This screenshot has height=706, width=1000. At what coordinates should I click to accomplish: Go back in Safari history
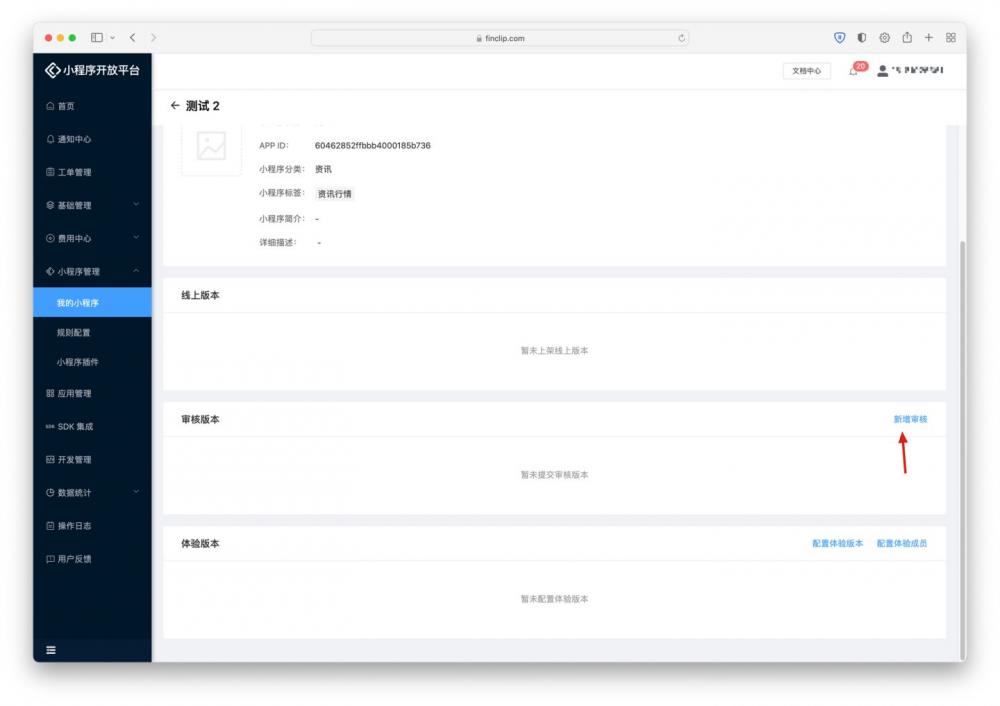pyautogui.click(x=133, y=38)
